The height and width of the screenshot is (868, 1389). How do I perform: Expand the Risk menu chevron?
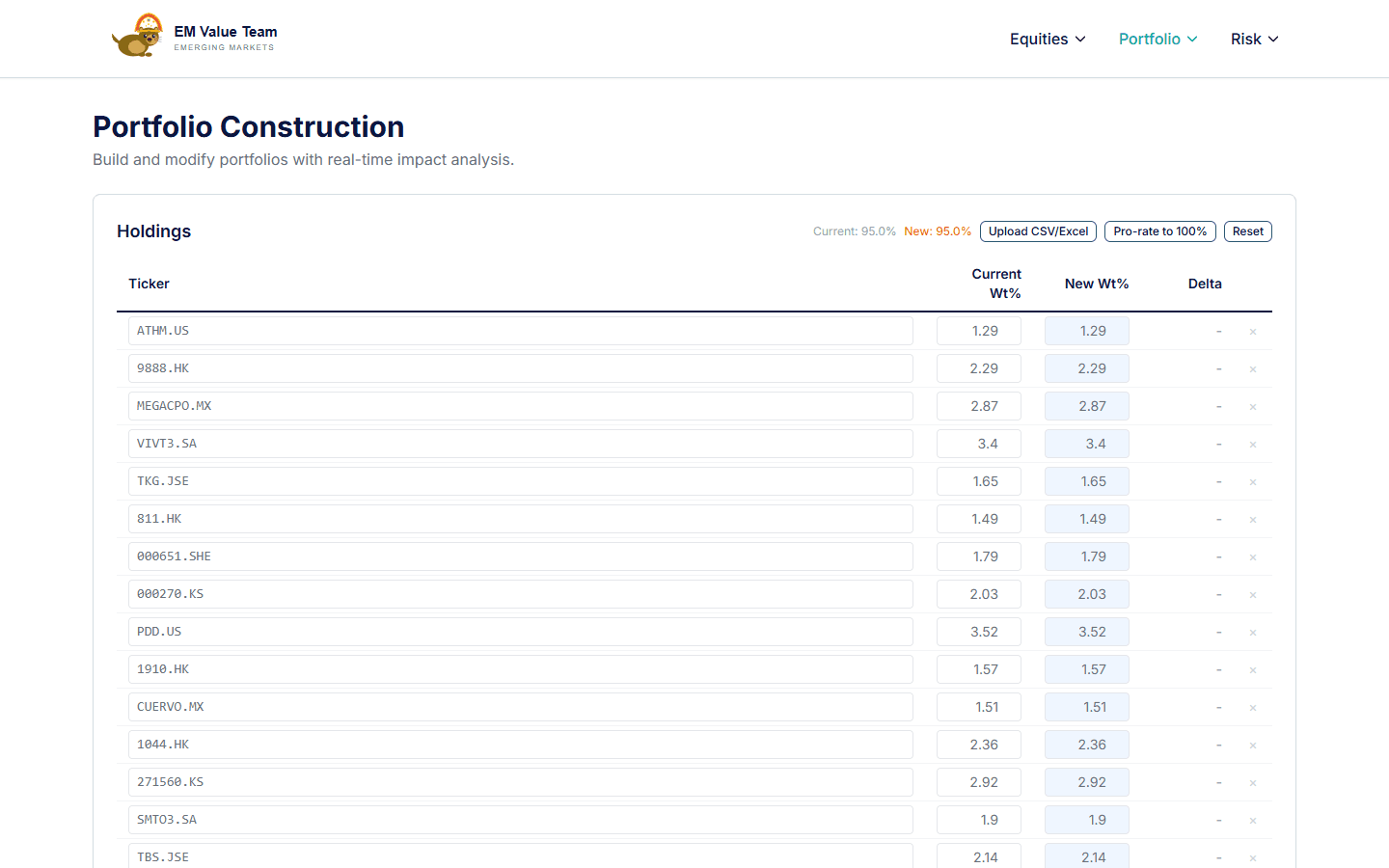[1274, 40]
